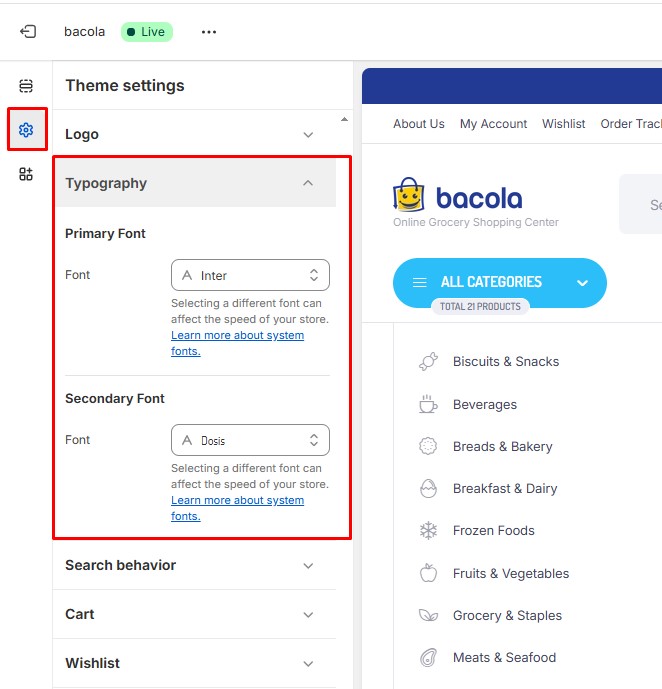Viewport: 662px width, 689px height.
Task: Expand the Cart settings section
Action: [x=196, y=614]
